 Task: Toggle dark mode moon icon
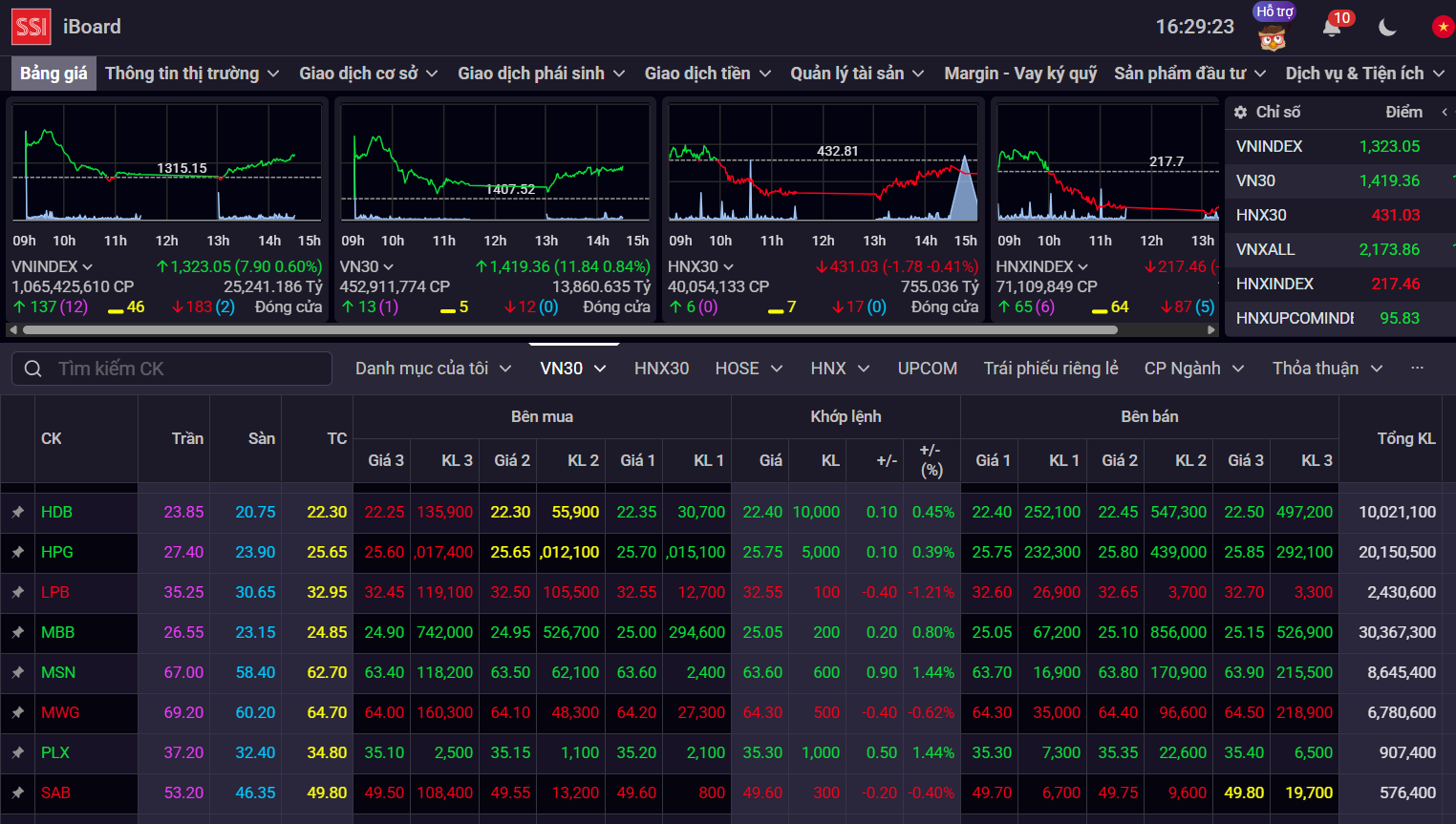1388,27
